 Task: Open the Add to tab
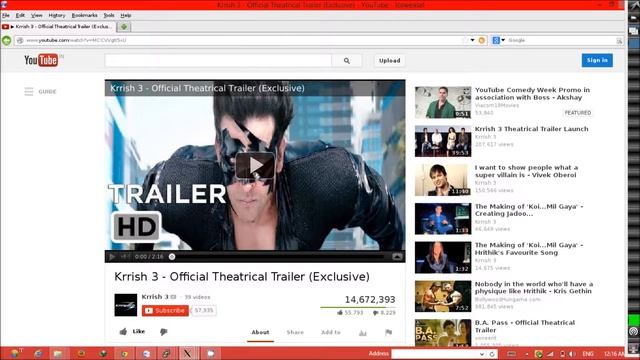coord(331,332)
